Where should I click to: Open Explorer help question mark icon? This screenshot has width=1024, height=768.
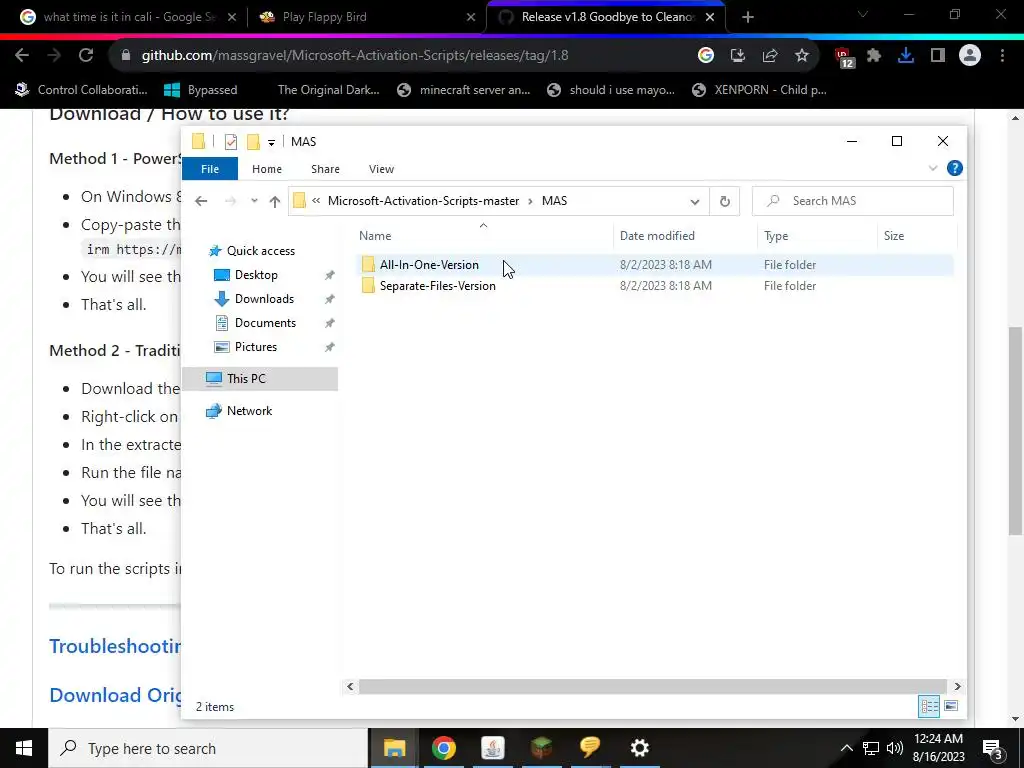(x=954, y=168)
